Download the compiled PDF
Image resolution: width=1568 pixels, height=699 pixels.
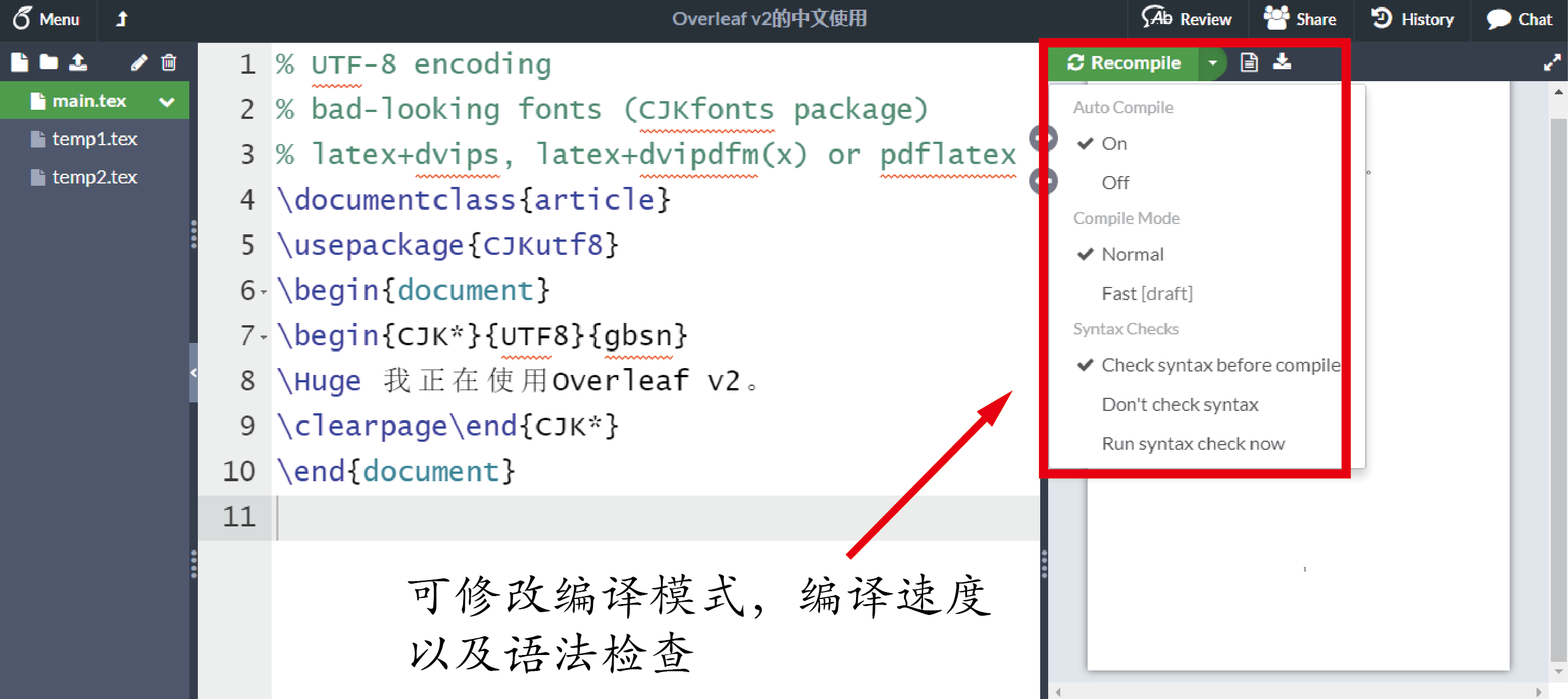point(1282,62)
